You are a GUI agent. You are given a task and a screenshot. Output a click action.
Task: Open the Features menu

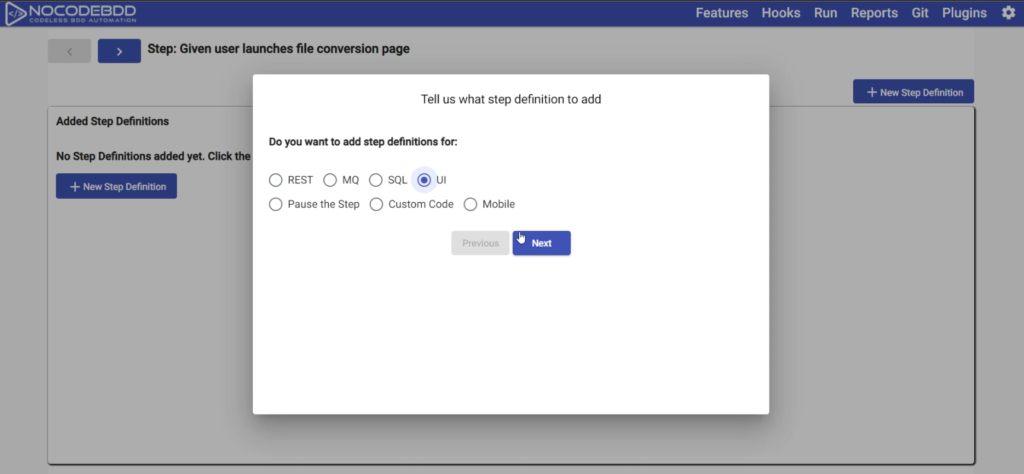click(722, 13)
